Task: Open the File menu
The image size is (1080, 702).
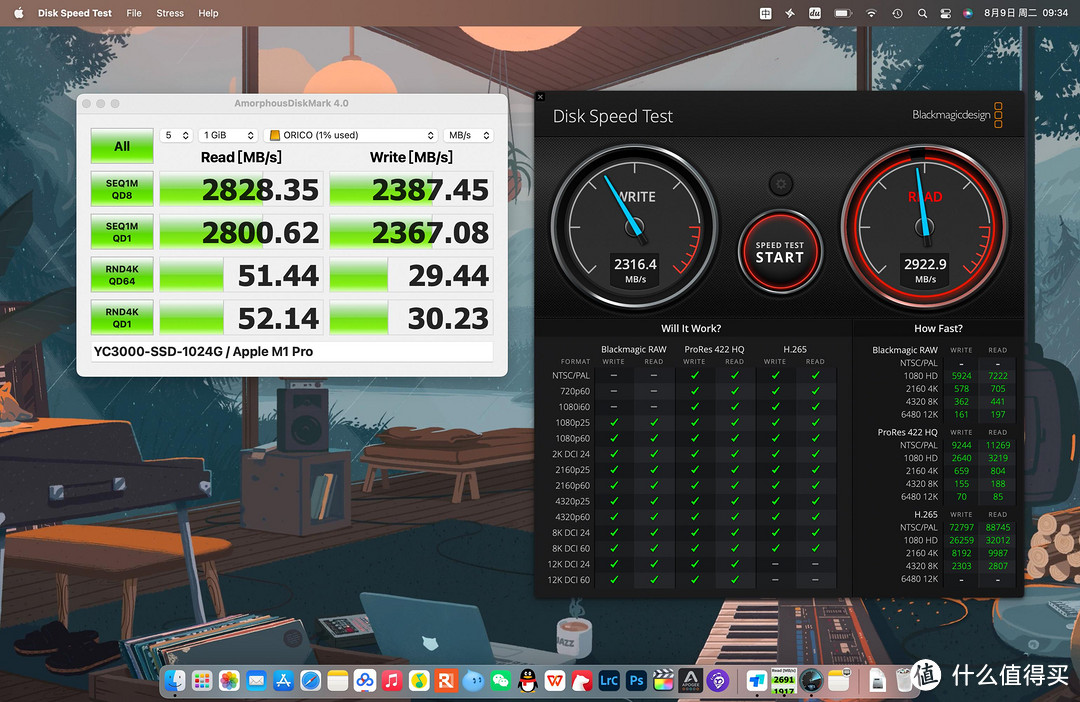Action: [x=134, y=13]
